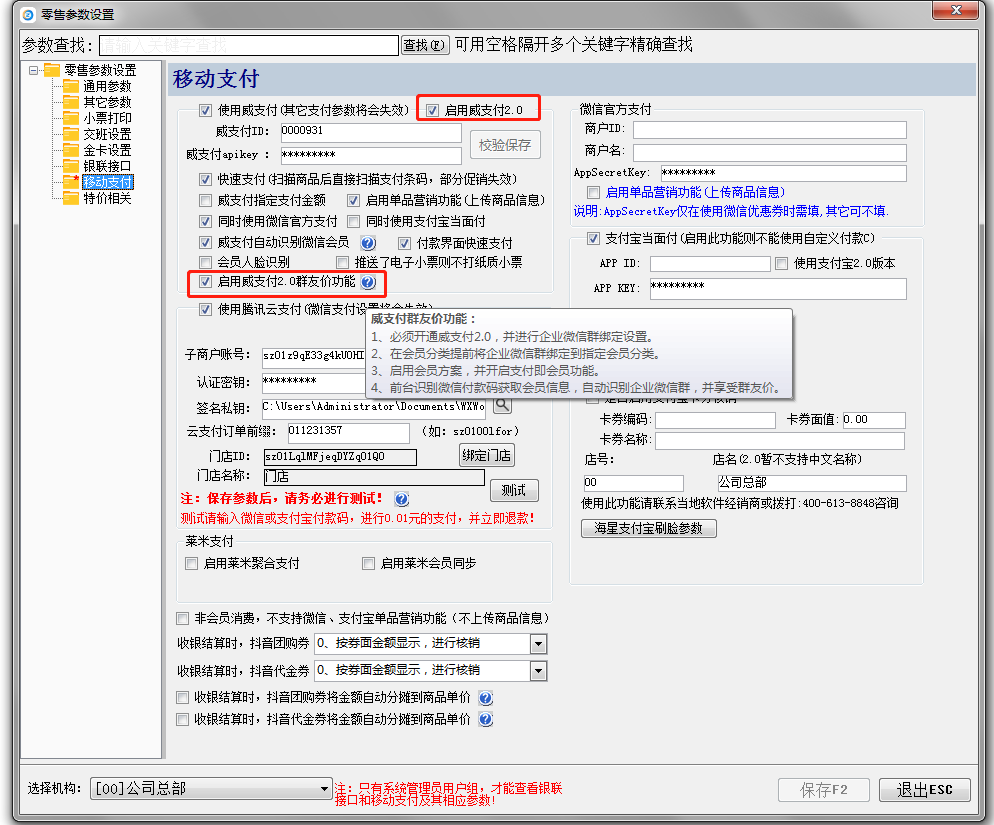Screen dimensions: 994x825
Task: Enable 同时使用支付宝当面付 checkbox
Action: pyautogui.click(x=354, y=222)
